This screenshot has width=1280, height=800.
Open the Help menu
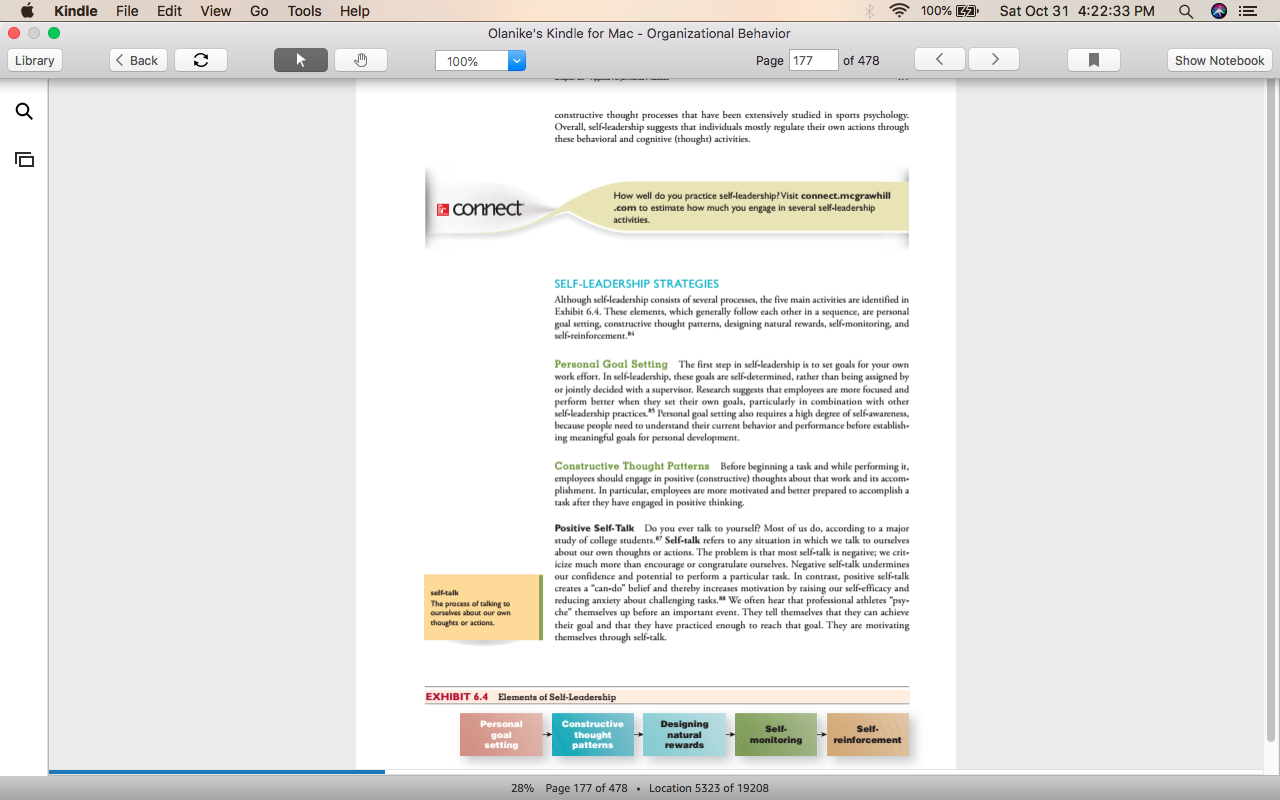tap(355, 11)
